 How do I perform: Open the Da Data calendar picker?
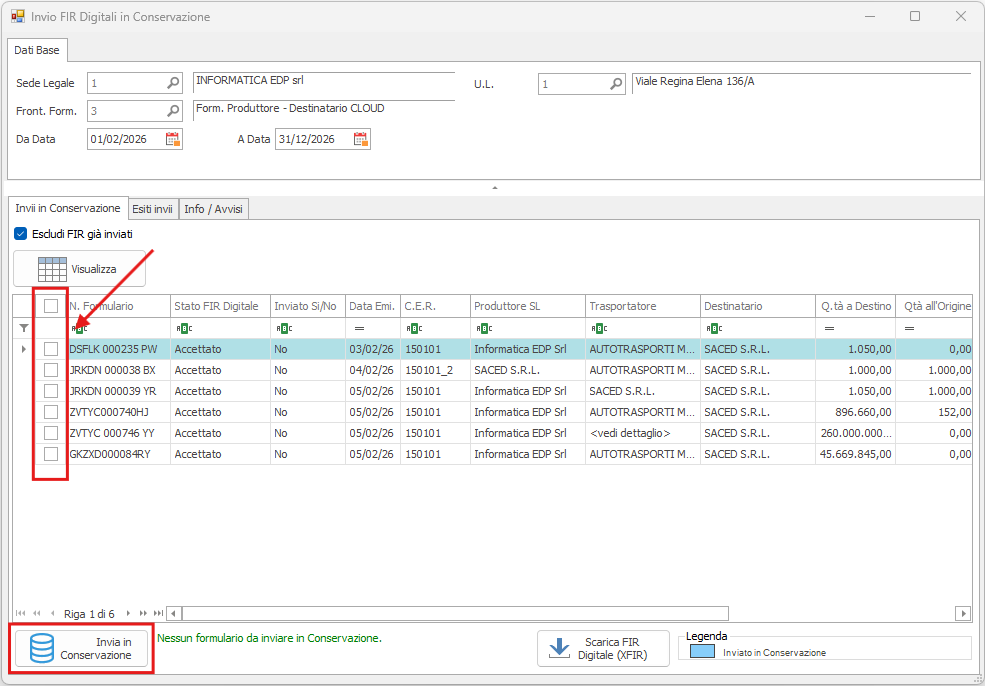click(x=173, y=139)
